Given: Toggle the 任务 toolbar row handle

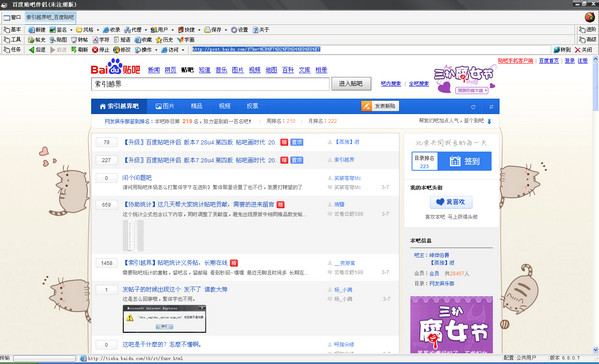Looking at the screenshot, I should pos(12,50).
